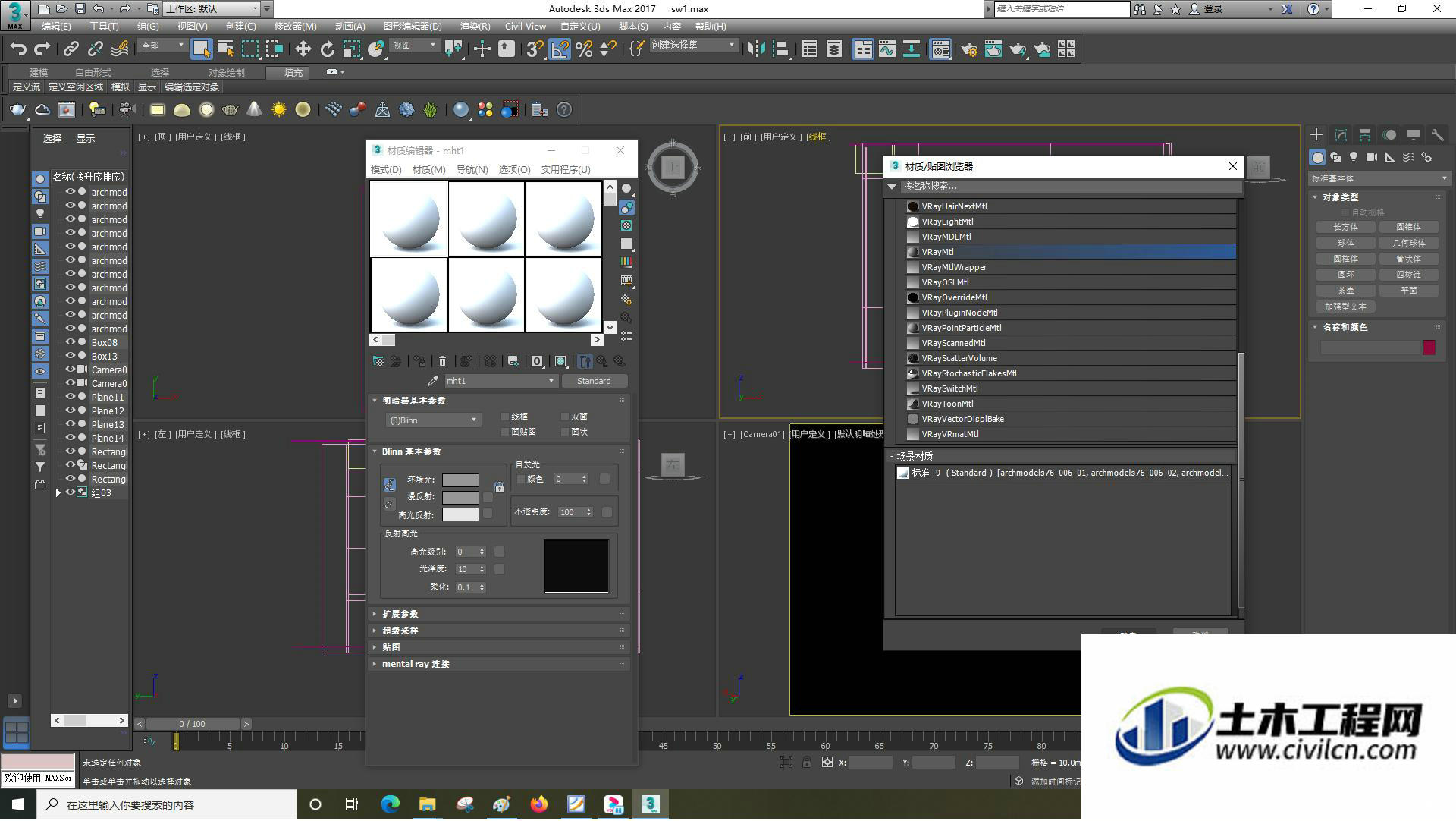Screen dimensions: 1456x821
Task: Select the Select and Rotate tool
Action: [327, 49]
